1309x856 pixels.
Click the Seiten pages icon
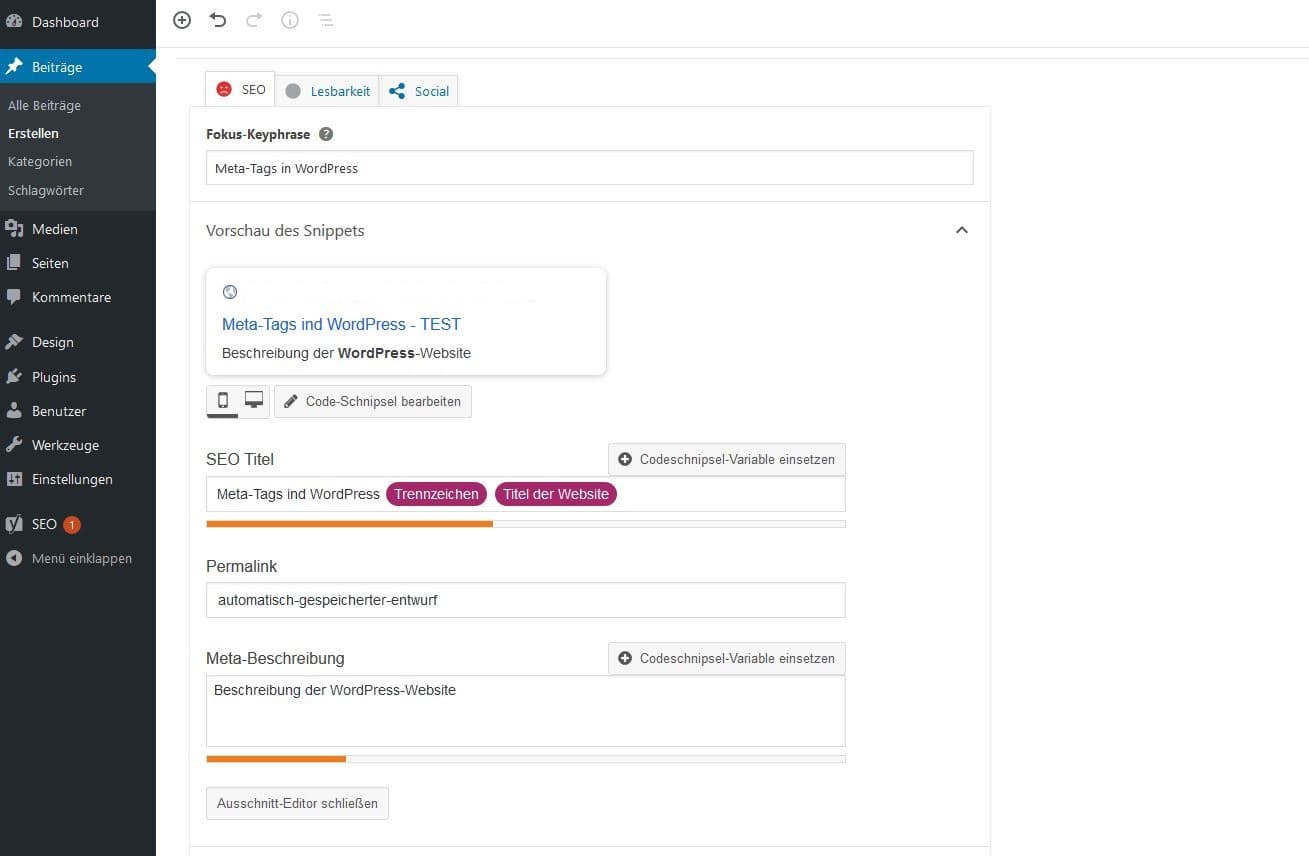coord(14,263)
